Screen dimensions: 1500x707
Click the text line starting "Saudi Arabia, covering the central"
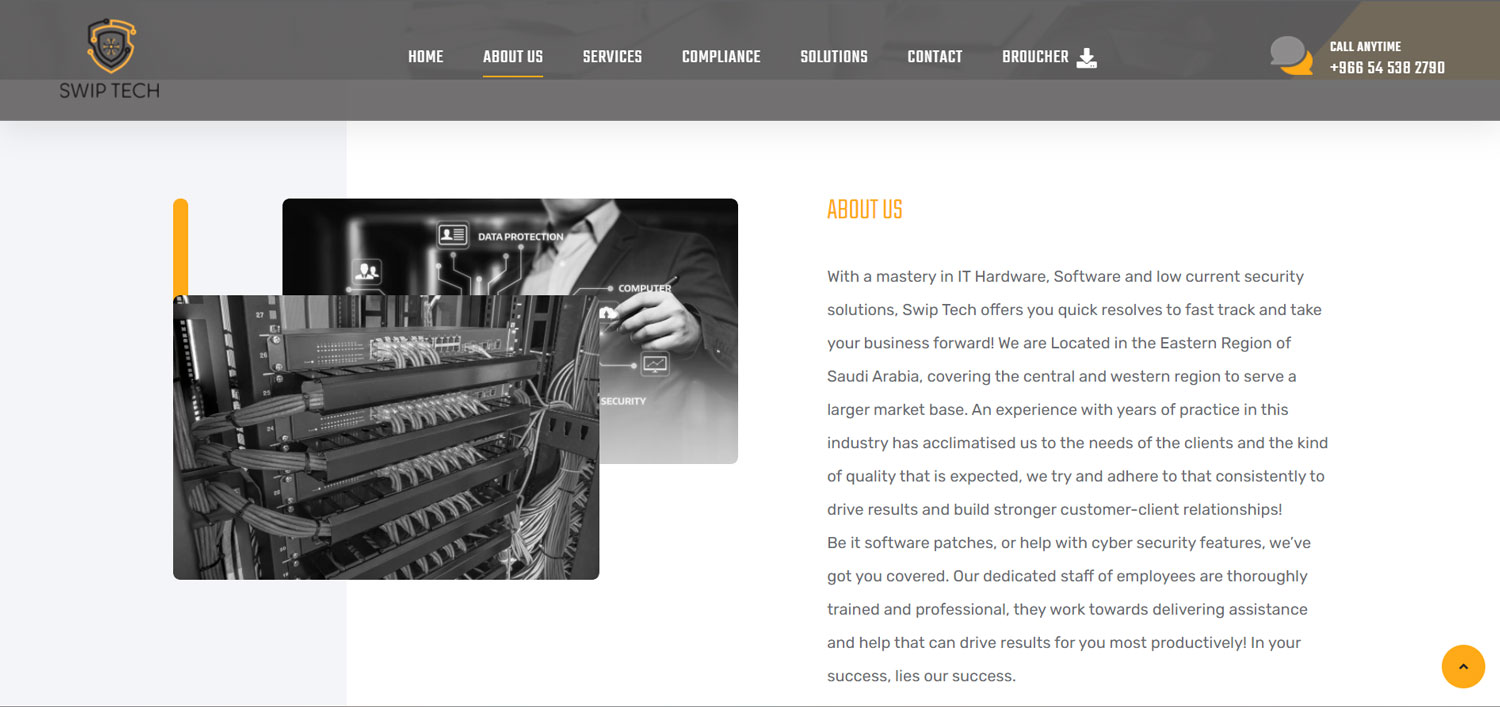click(x=1061, y=376)
